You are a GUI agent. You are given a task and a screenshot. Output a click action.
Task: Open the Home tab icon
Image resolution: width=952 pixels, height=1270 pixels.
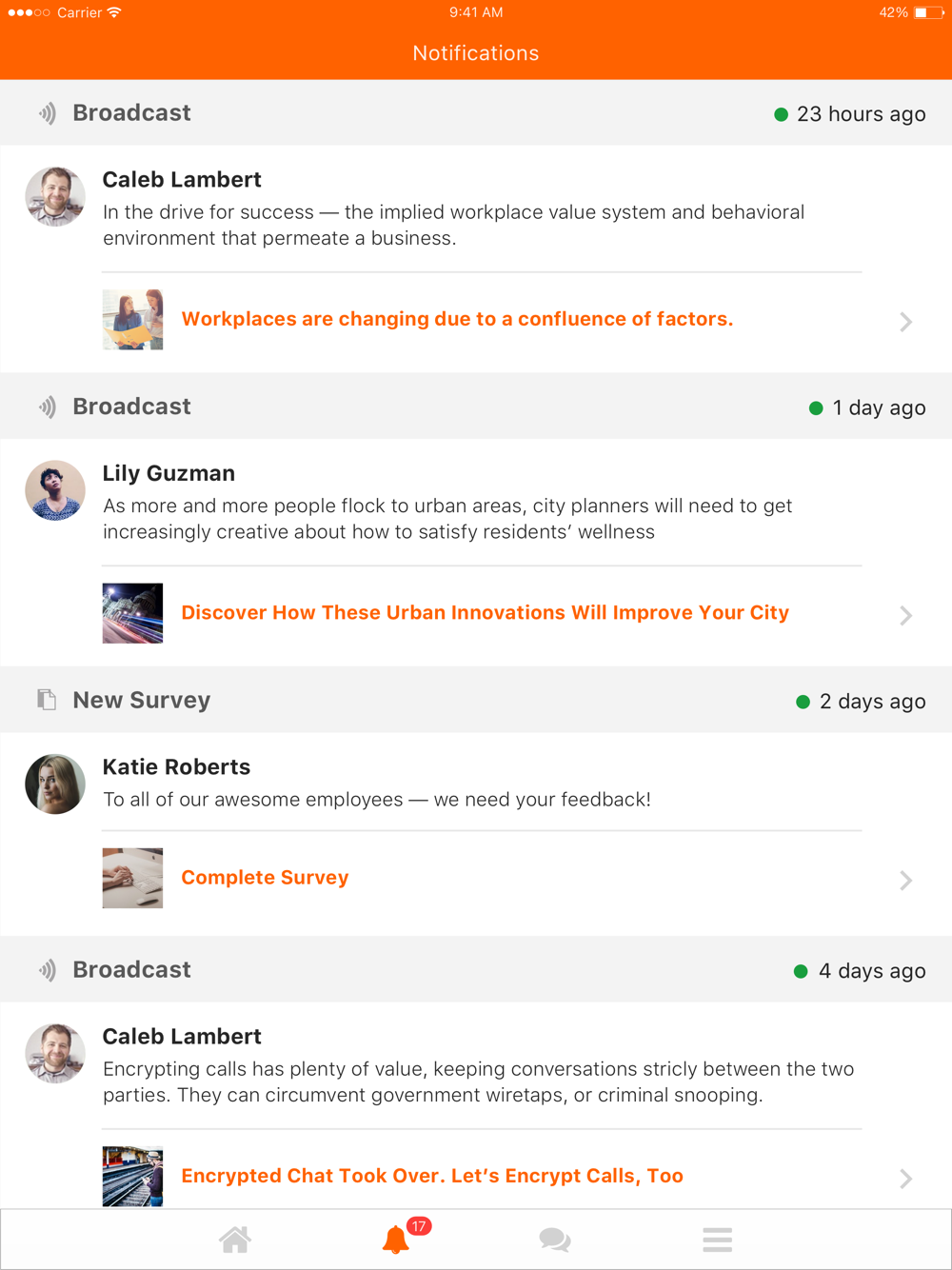tap(235, 1240)
